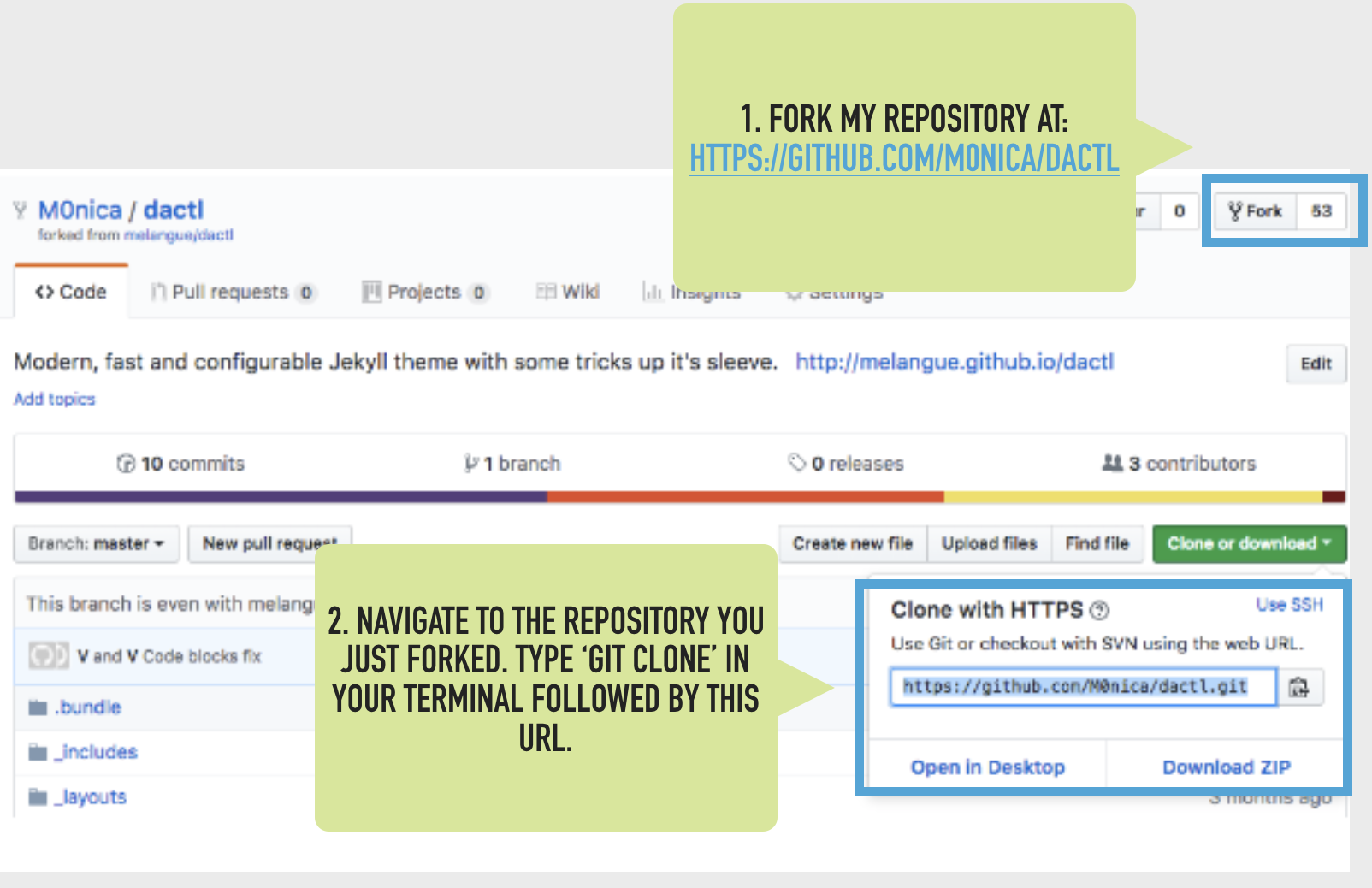Go to the Wiki tab
This screenshot has height=888, width=1372.
[x=568, y=292]
